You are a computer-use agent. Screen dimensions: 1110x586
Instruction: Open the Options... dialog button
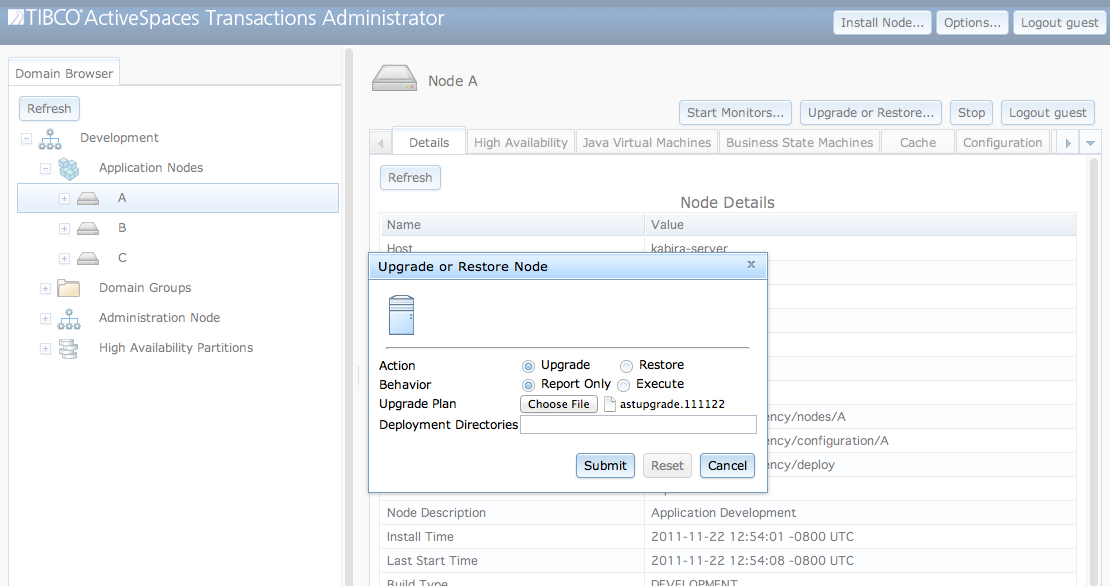tap(972, 23)
